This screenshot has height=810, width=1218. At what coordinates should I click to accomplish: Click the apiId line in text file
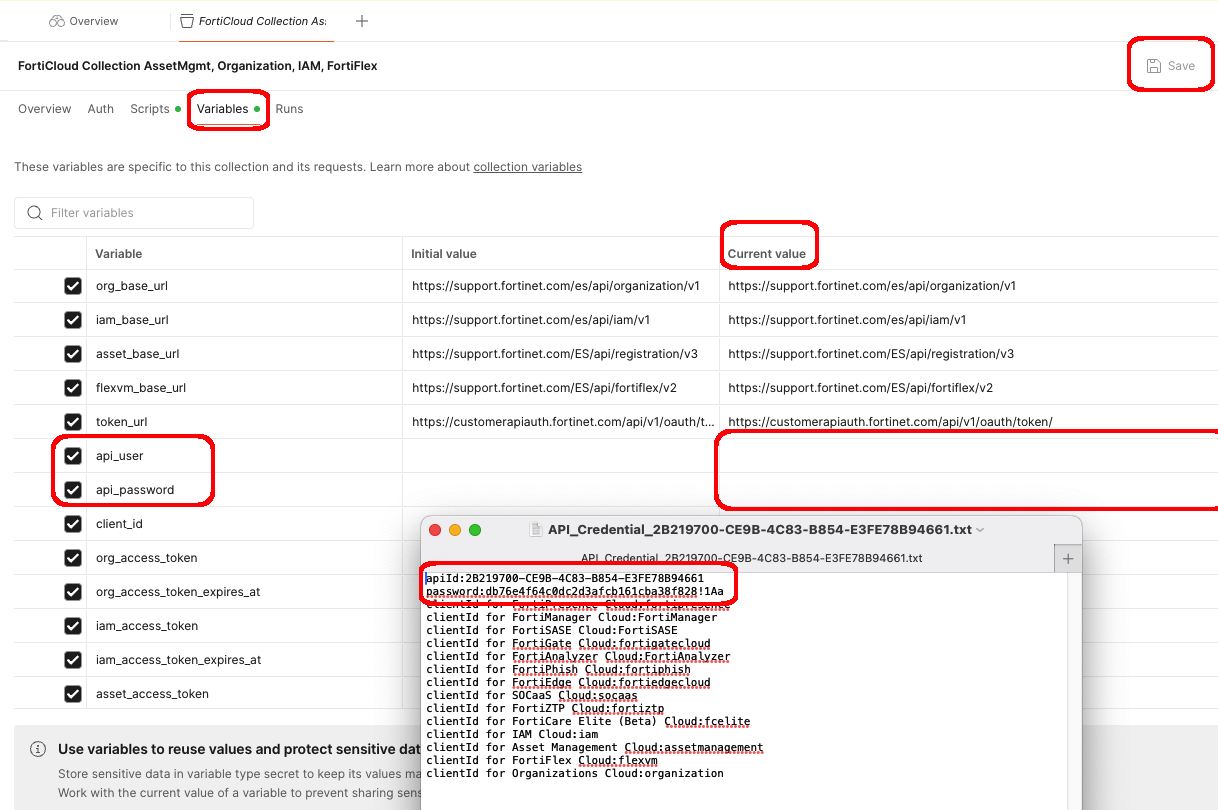pyautogui.click(x=565, y=578)
